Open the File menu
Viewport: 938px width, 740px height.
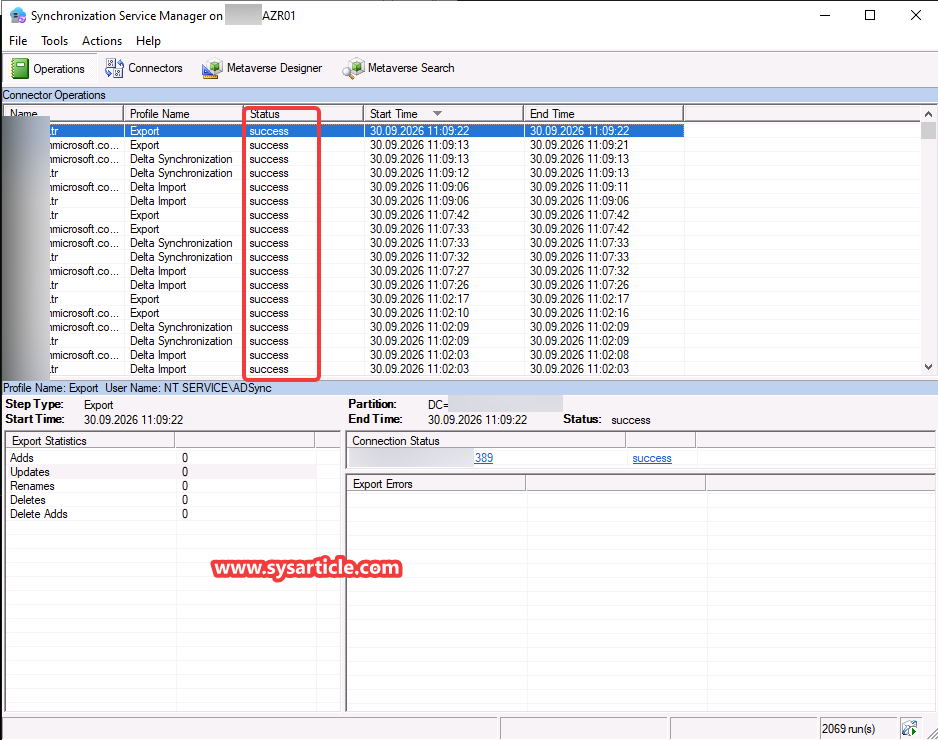coord(18,41)
